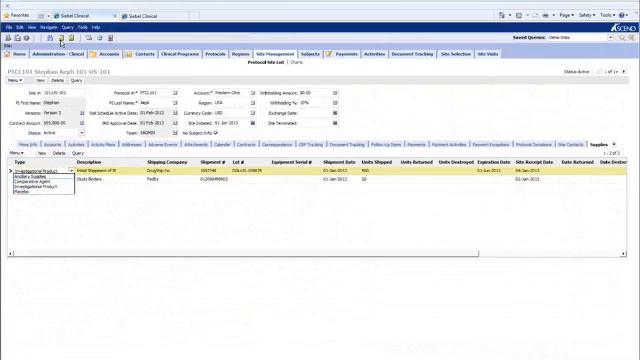Switch to the Site Visits screen tab

[488, 54]
